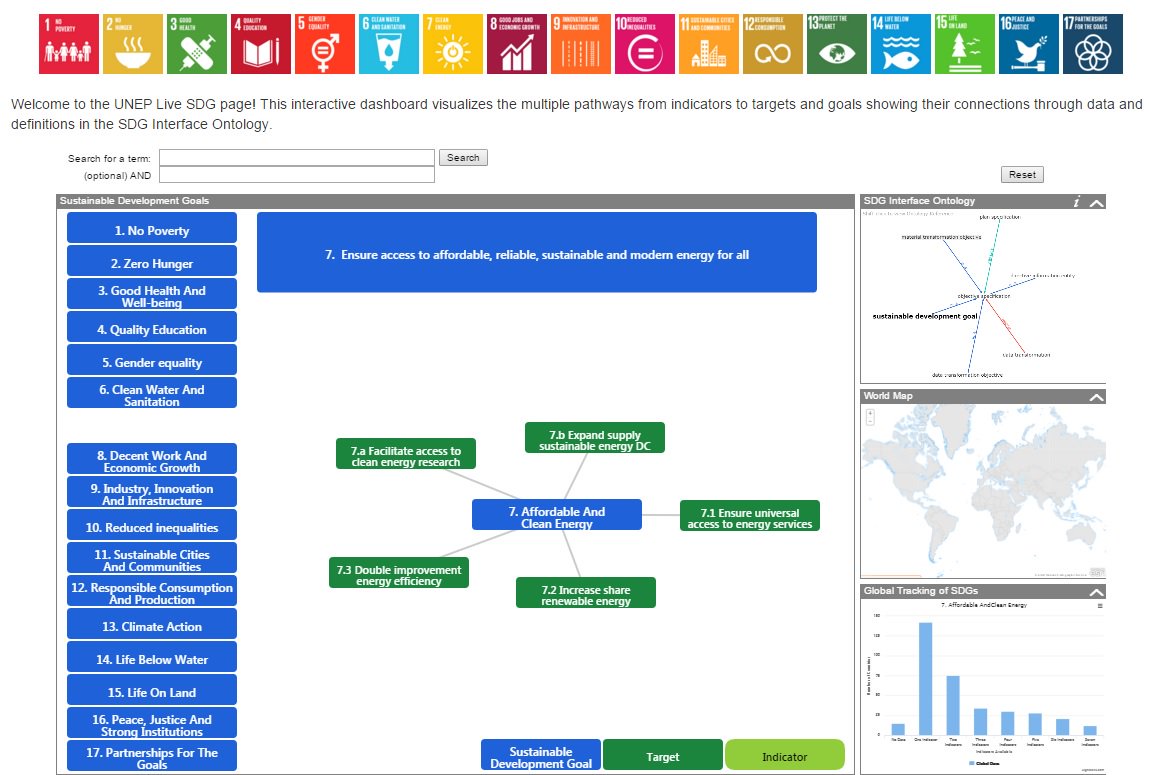Image resolution: width=1149 pixels, height=775 pixels.
Task: Select 8. Decent Work And Economic Growth
Action: point(152,459)
